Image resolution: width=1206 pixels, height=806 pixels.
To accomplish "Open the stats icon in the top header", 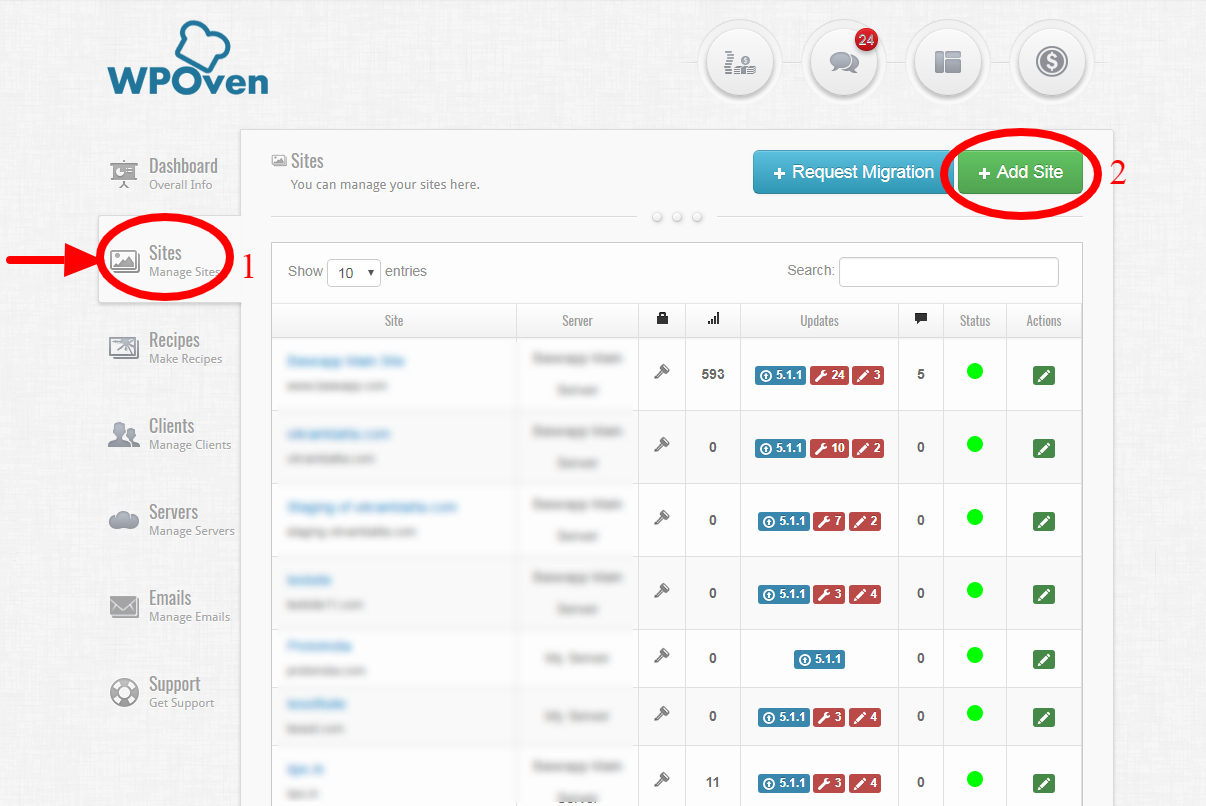I will [740, 62].
